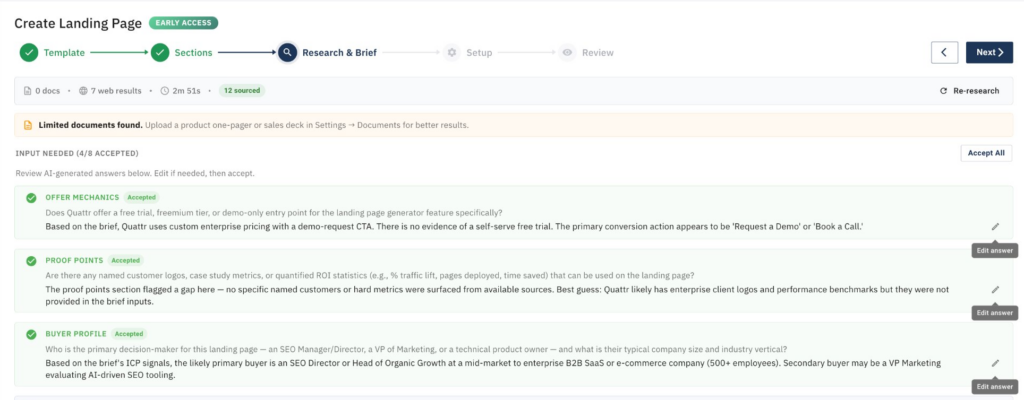Viewport: 1024px width, 400px height.
Task: Click the Proof Points answer text
Action: (x=497, y=295)
